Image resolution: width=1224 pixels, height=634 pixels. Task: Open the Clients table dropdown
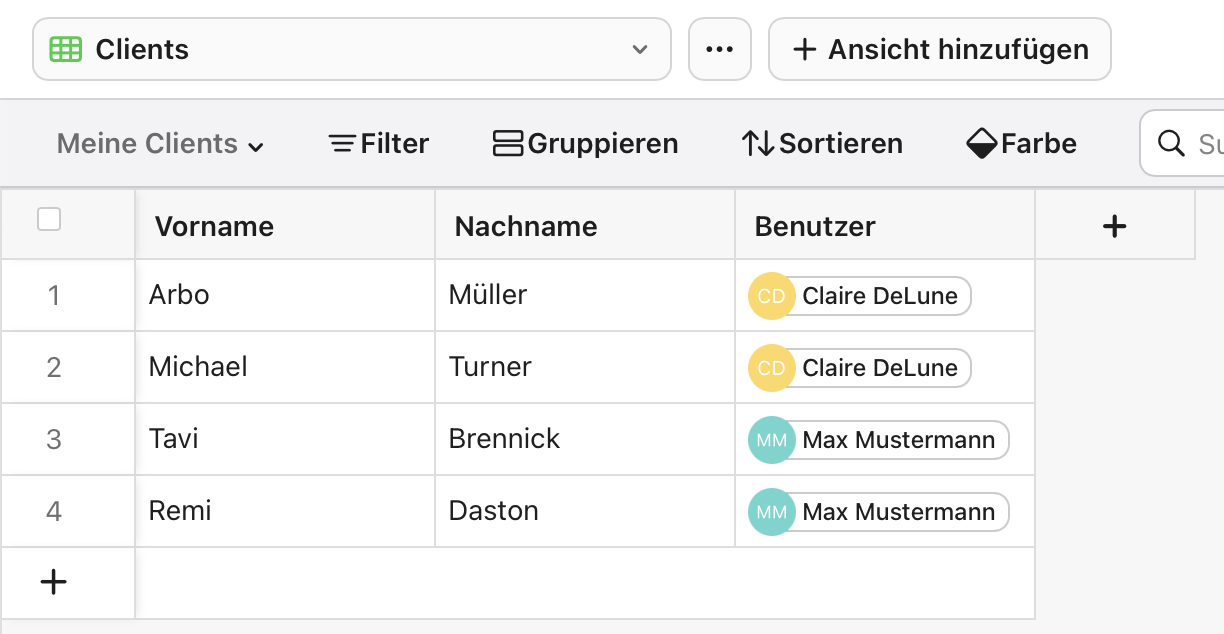click(640, 48)
